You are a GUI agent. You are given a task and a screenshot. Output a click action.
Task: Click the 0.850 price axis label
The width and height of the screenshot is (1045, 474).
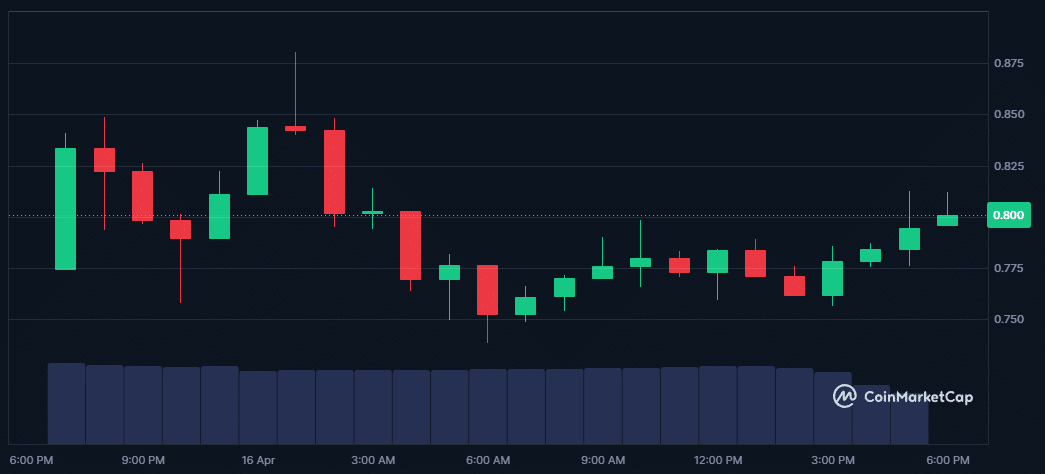point(1008,115)
